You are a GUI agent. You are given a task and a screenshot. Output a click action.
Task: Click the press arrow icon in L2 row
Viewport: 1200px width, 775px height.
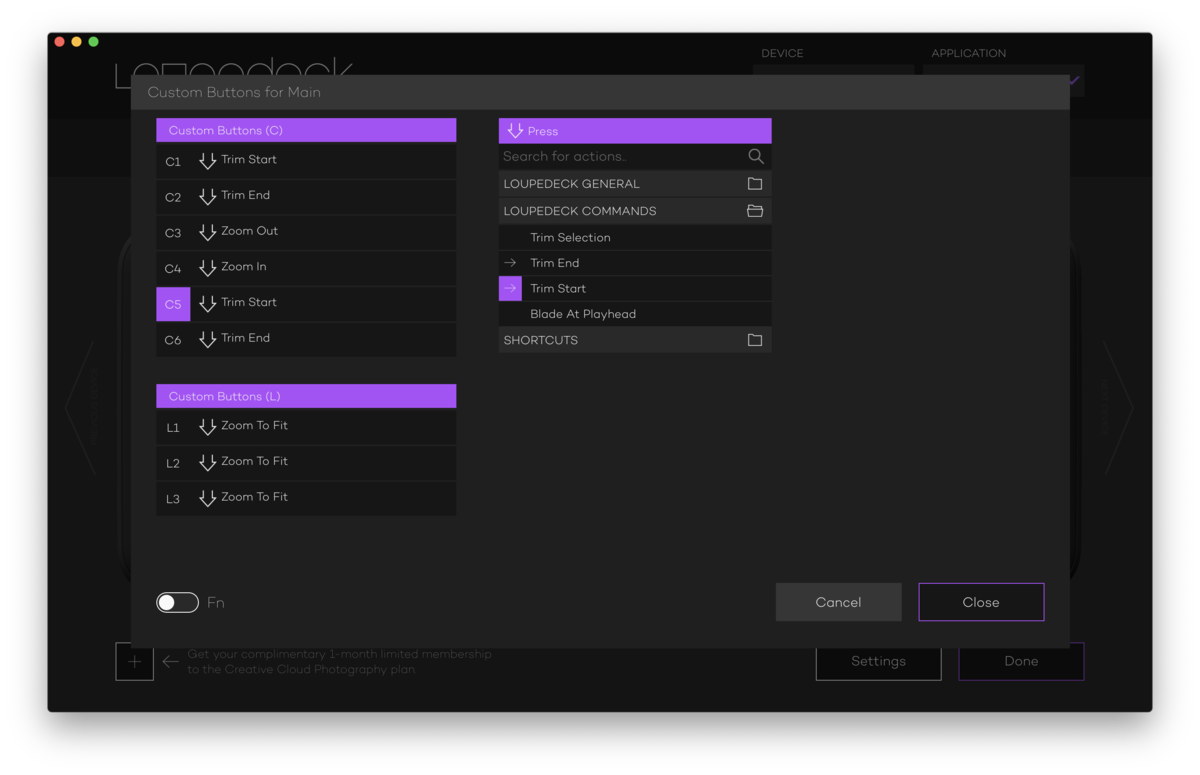[208, 462]
